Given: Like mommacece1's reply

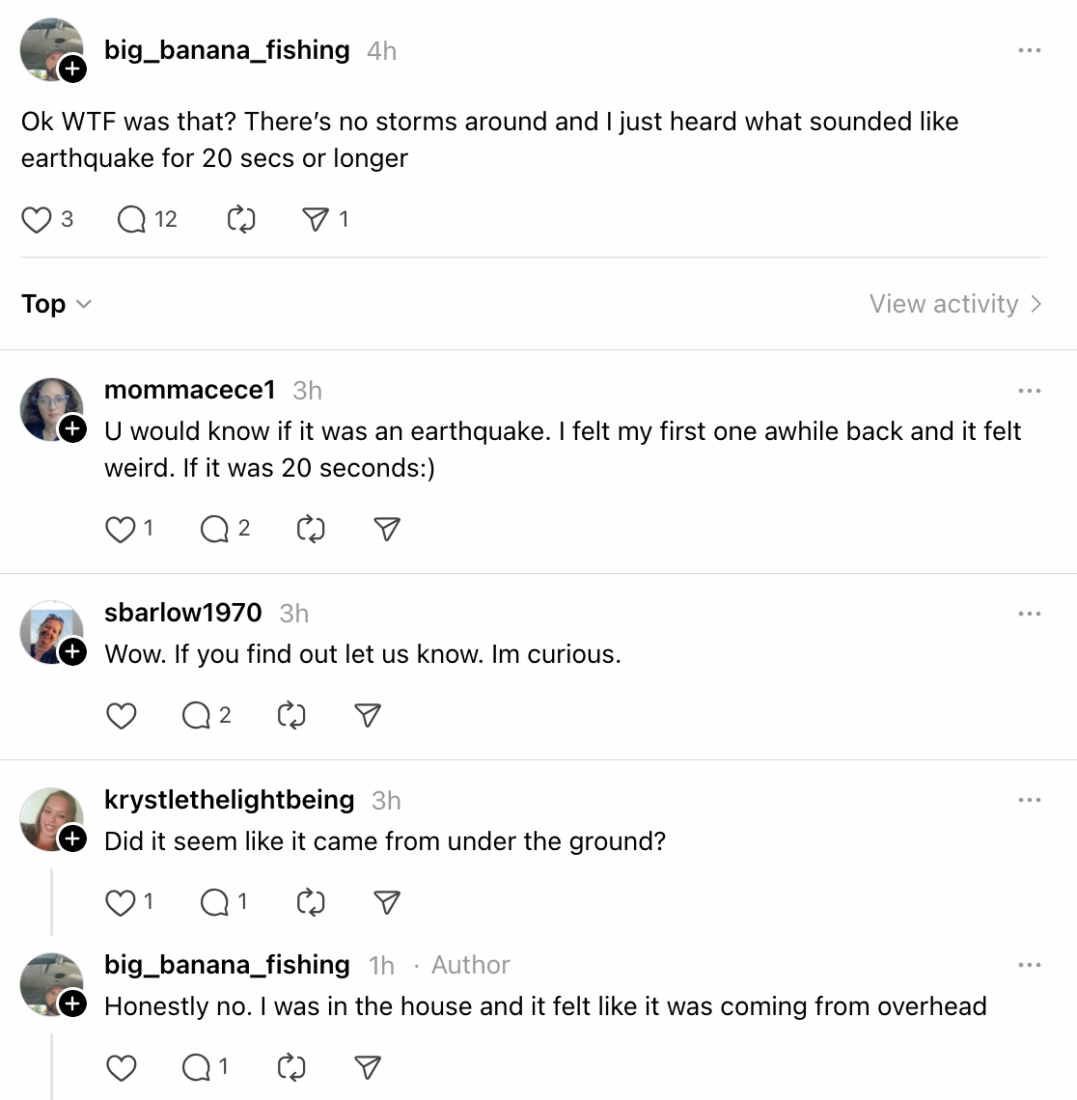Looking at the screenshot, I should [x=119, y=529].
